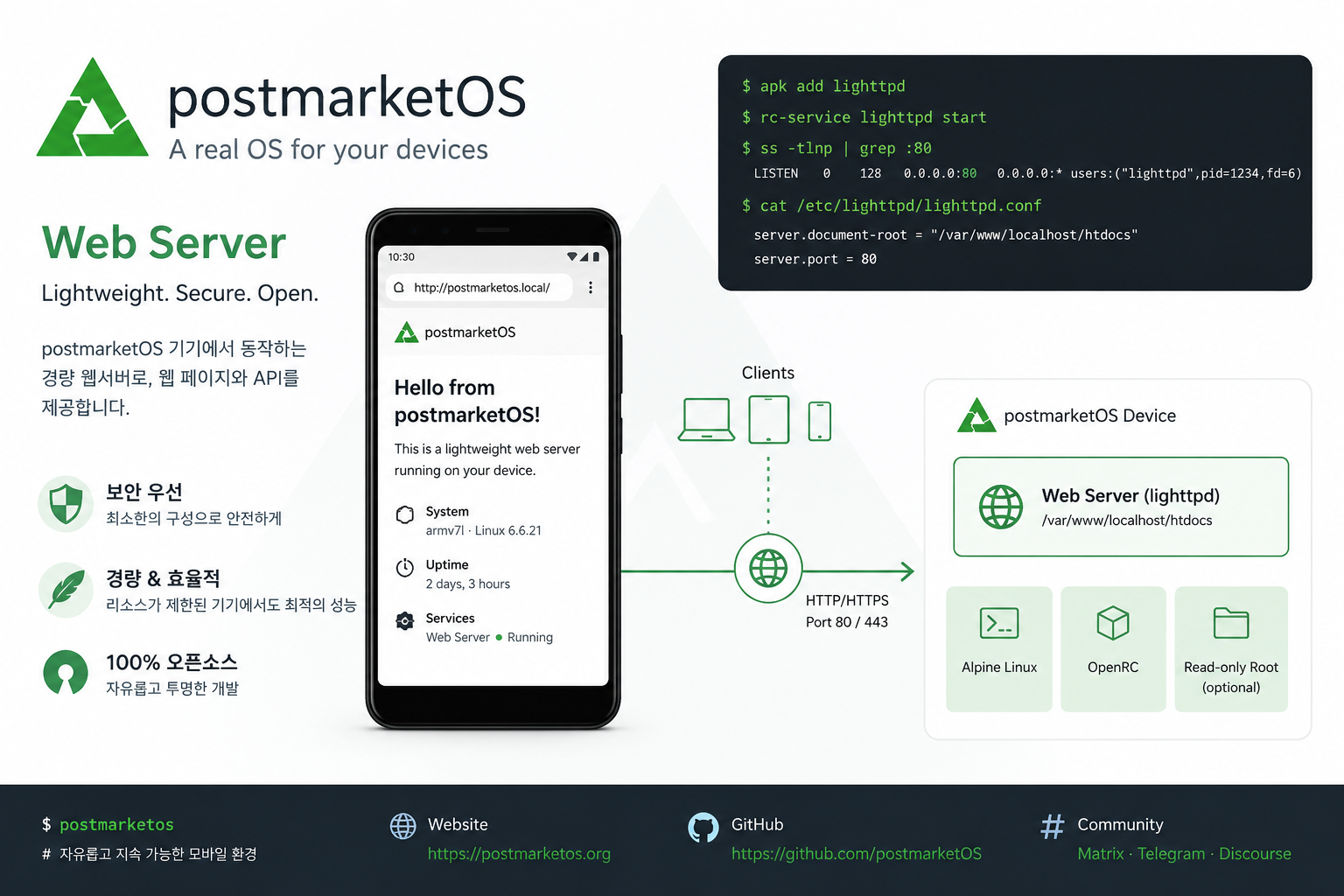Click the 'Port 80 / 443' label

click(847, 623)
